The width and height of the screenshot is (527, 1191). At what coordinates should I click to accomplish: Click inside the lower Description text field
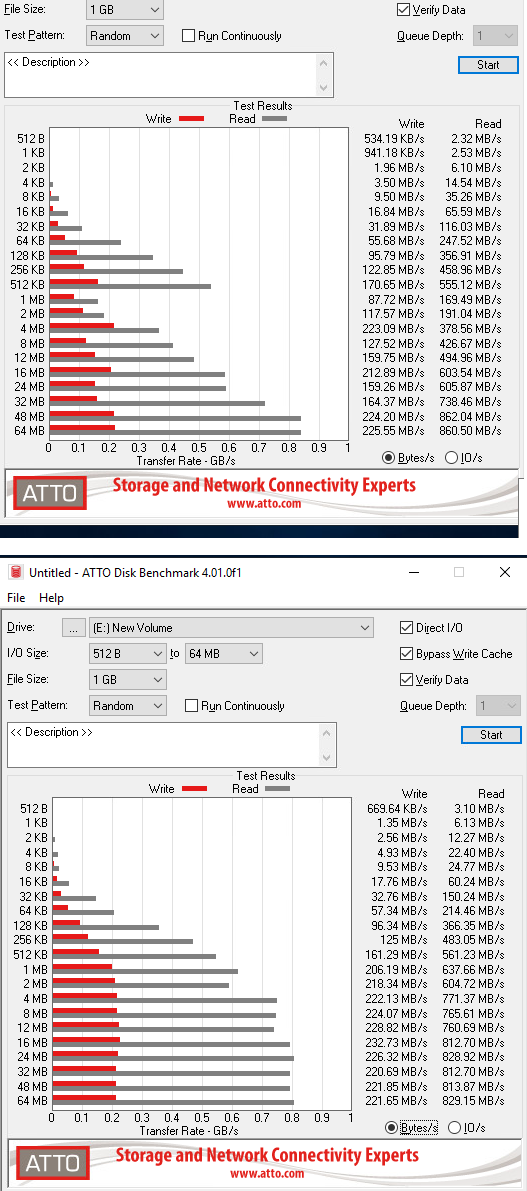[164, 744]
